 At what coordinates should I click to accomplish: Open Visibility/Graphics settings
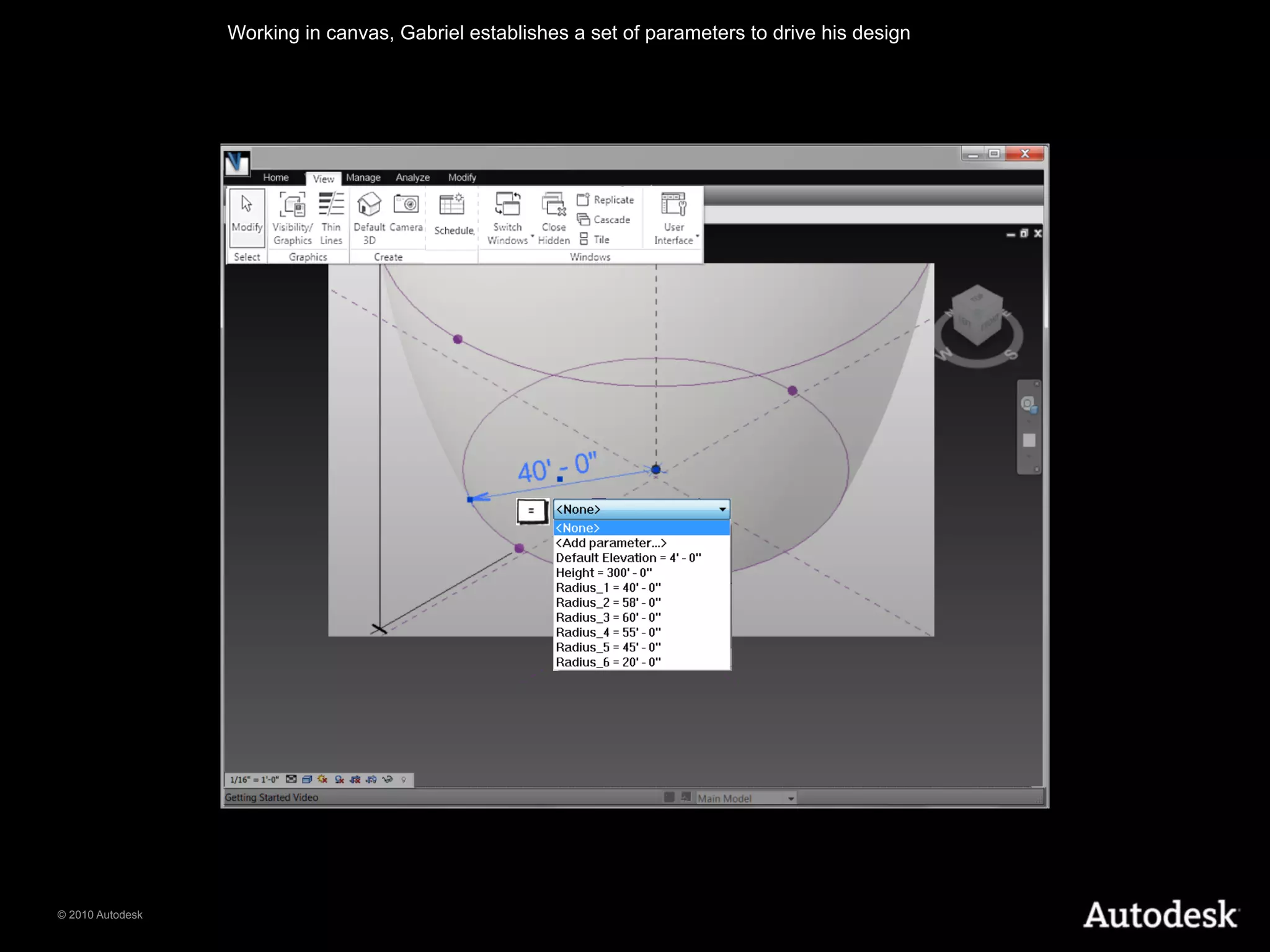click(x=293, y=218)
